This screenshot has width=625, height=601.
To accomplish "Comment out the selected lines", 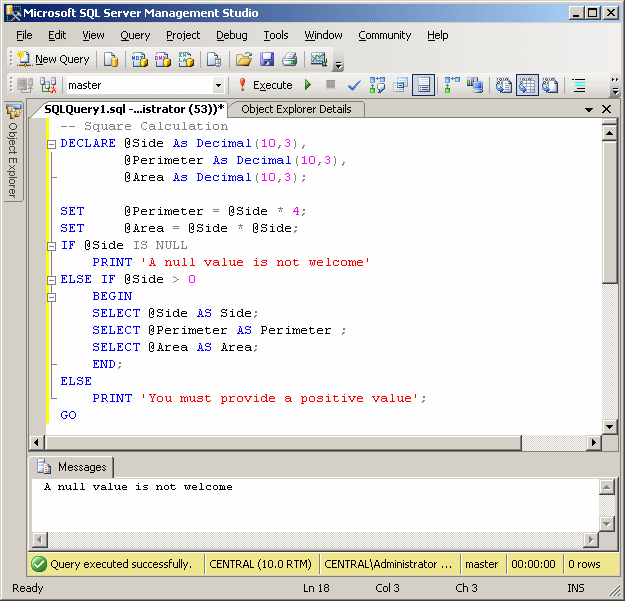I will pyautogui.click(x=579, y=85).
